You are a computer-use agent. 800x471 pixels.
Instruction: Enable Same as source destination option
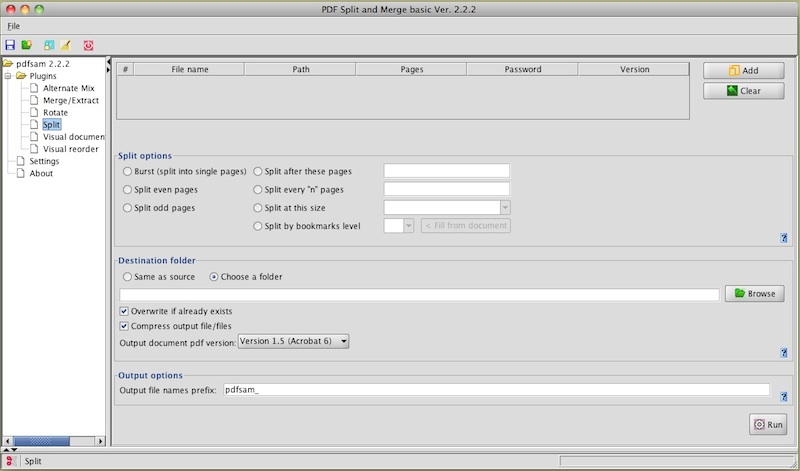127,277
